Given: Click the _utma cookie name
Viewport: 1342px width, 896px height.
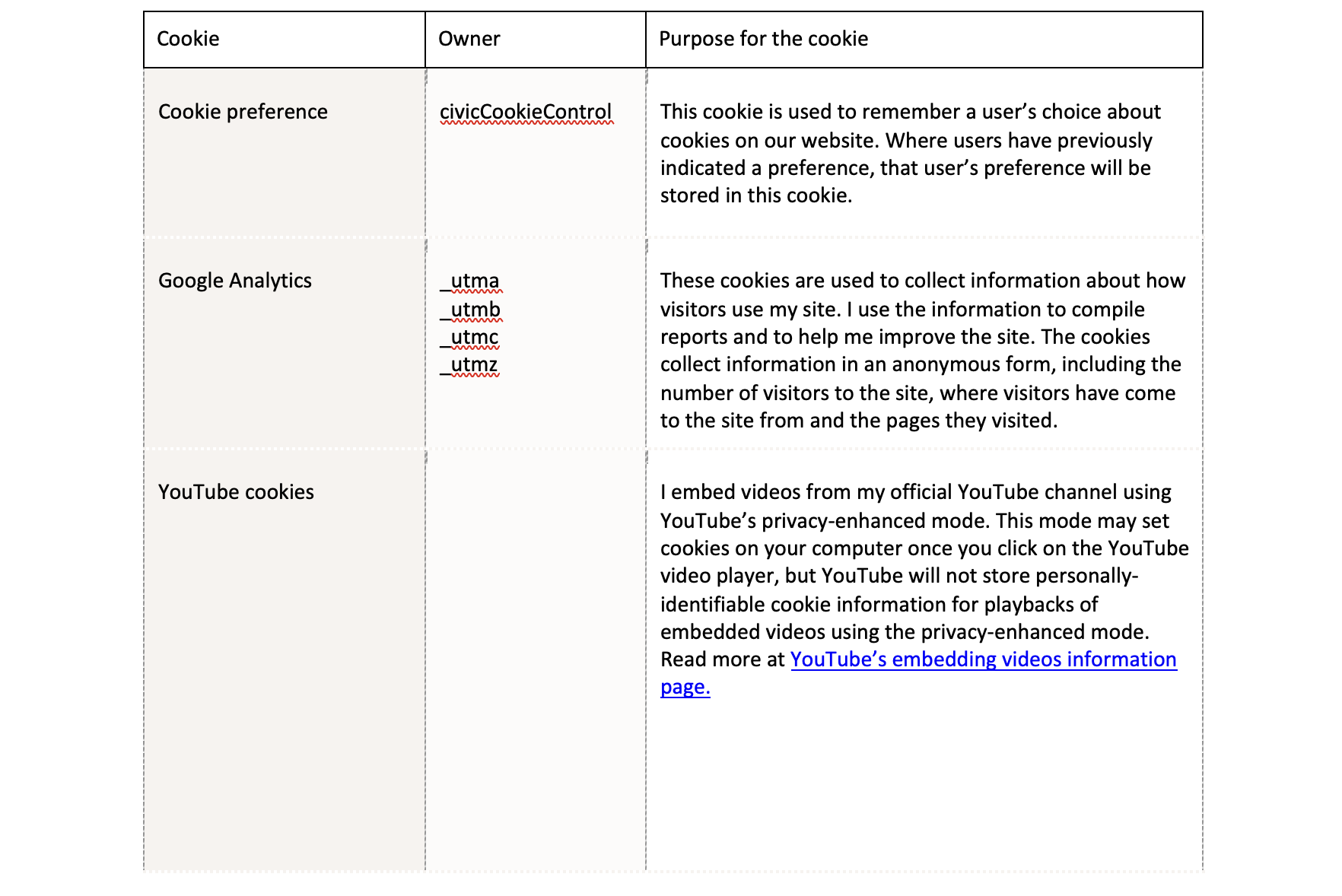Looking at the screenshot, I should [x=471, y=281].
